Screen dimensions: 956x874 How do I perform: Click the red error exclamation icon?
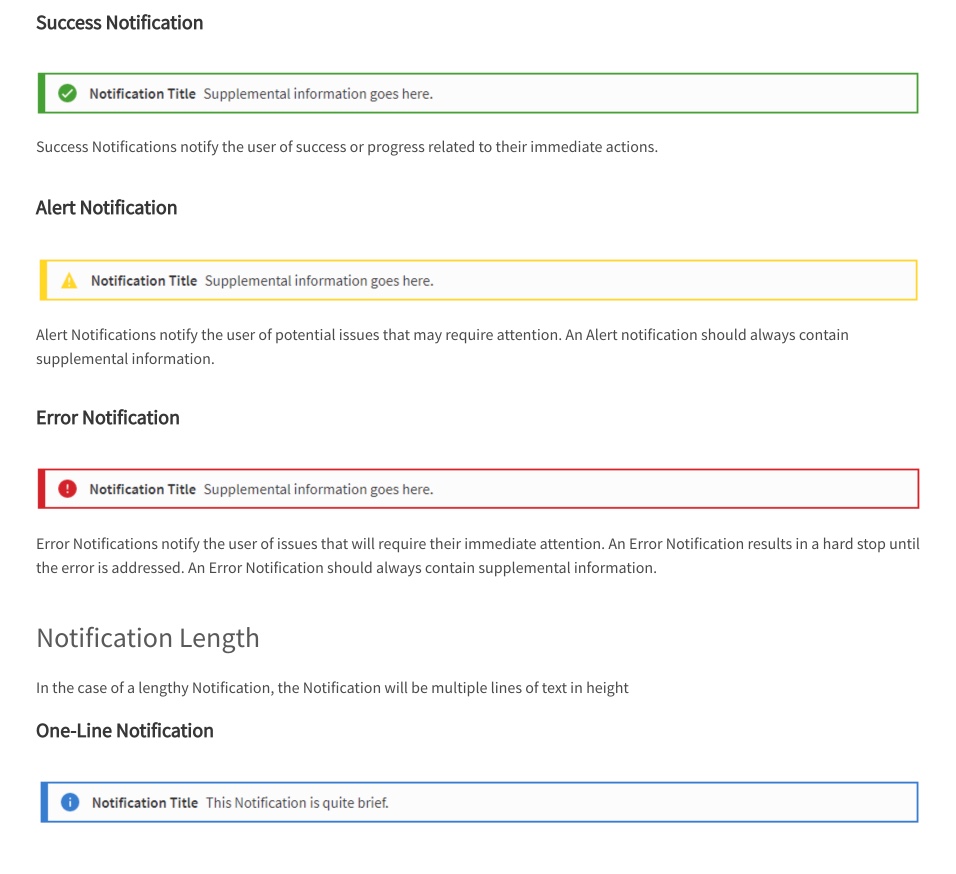(x=67, y=489)
